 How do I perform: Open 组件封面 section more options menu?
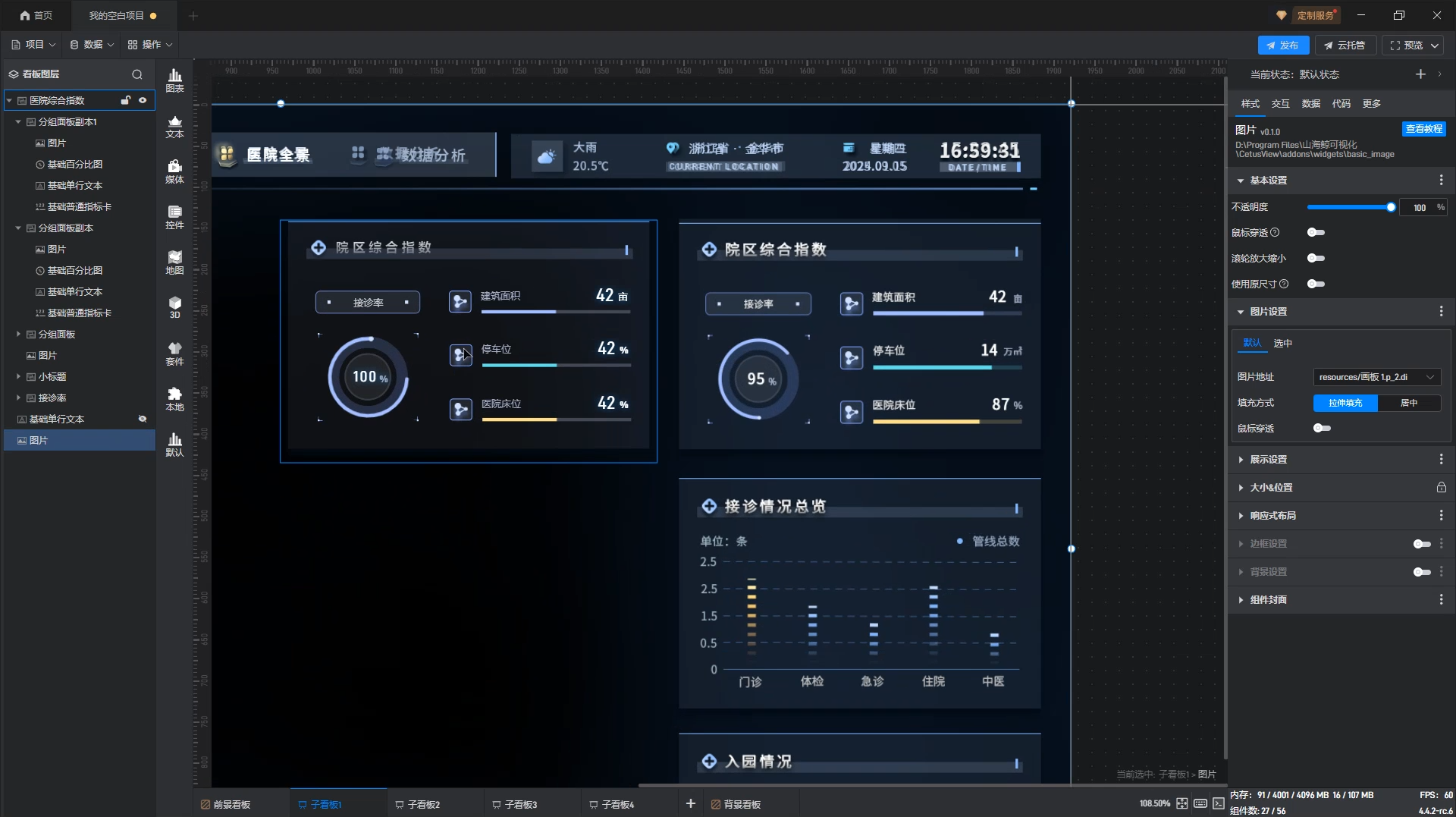tap(1442, 600)
